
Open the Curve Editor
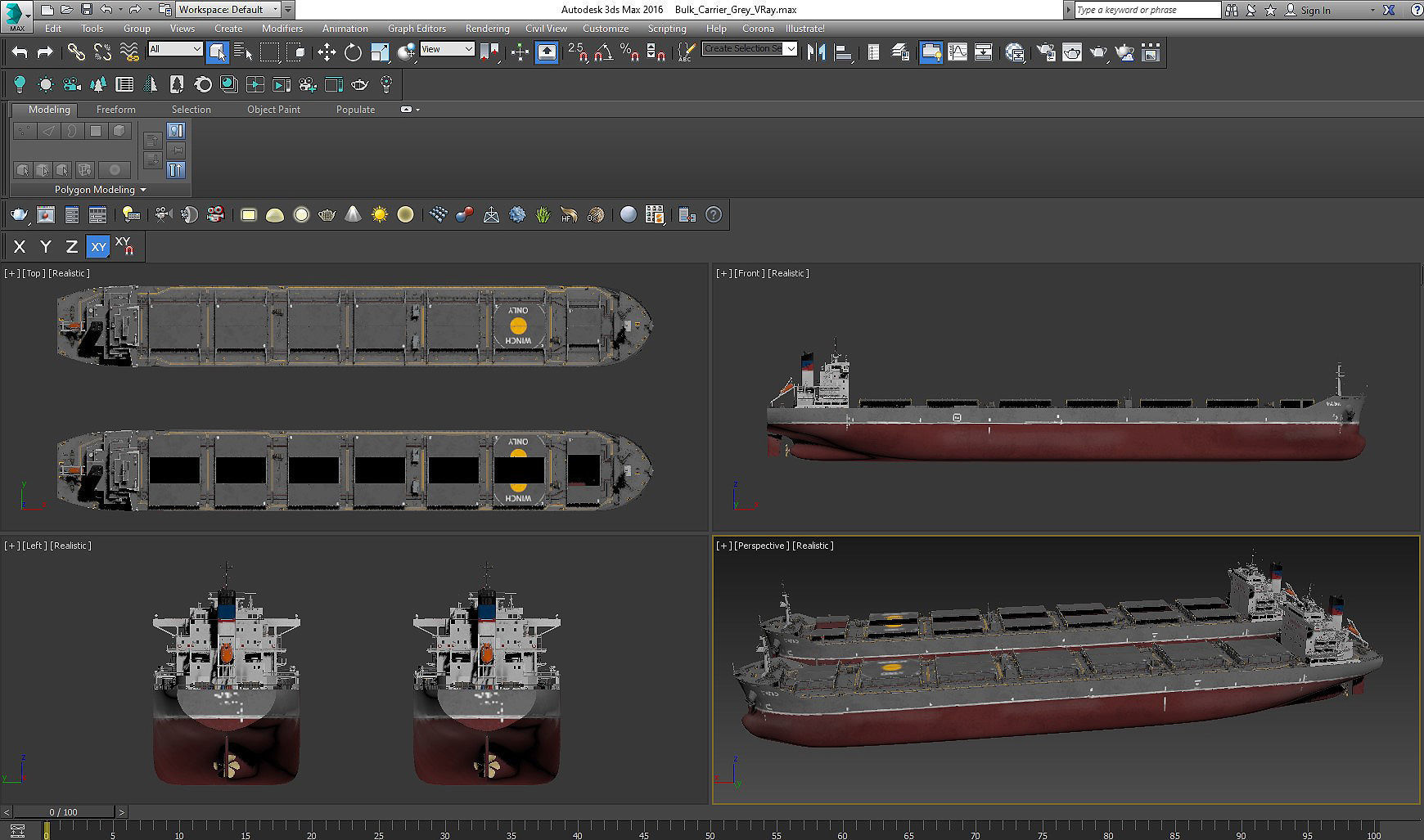coord(957,52)
